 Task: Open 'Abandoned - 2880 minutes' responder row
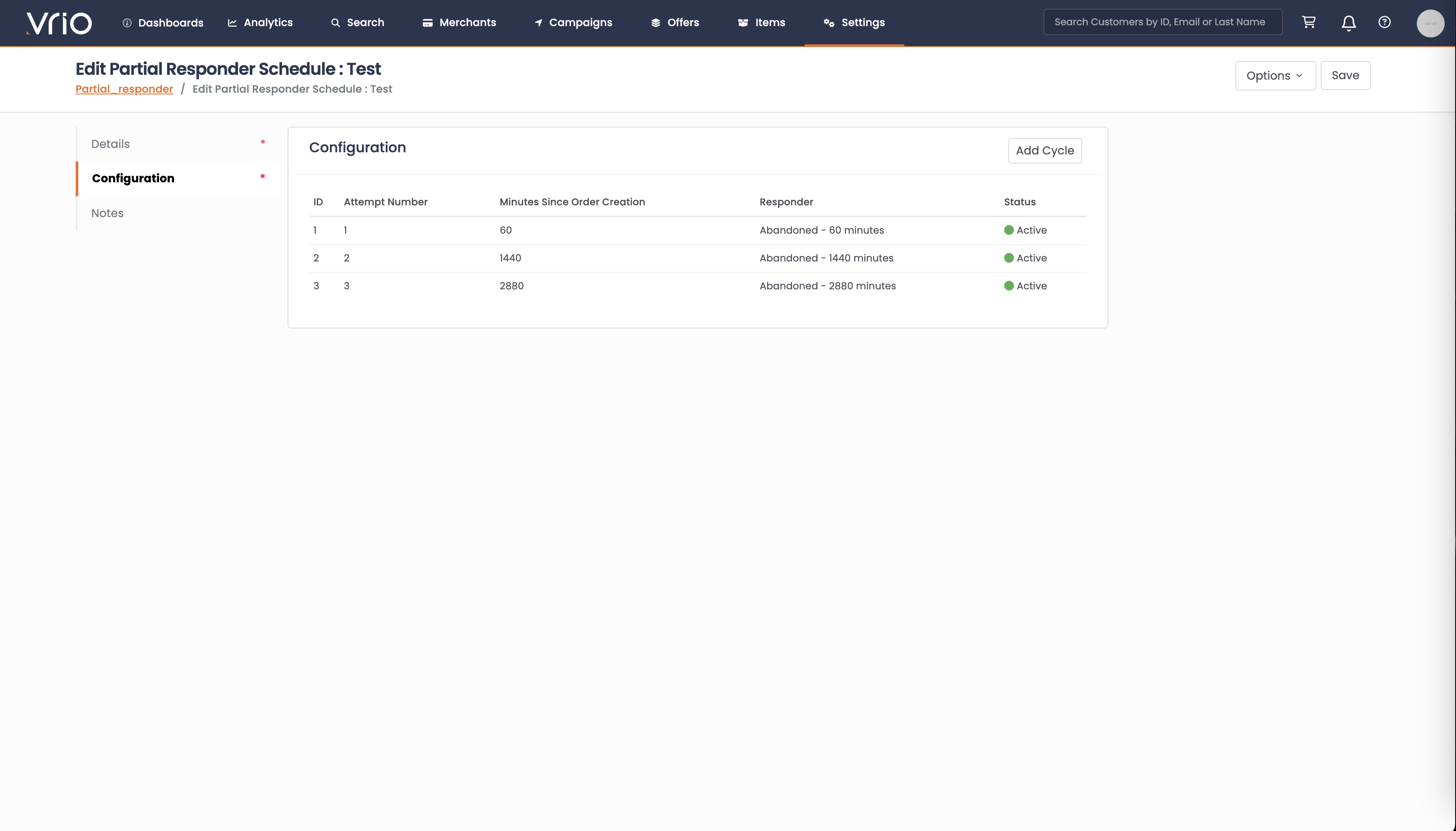pyautogui.click(x=827, y=286)
